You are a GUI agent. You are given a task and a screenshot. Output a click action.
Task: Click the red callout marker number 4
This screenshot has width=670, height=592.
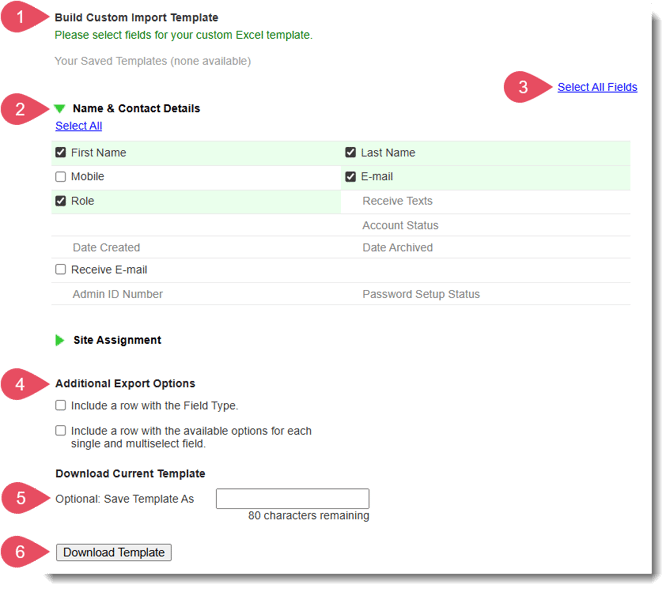(19, 384)
